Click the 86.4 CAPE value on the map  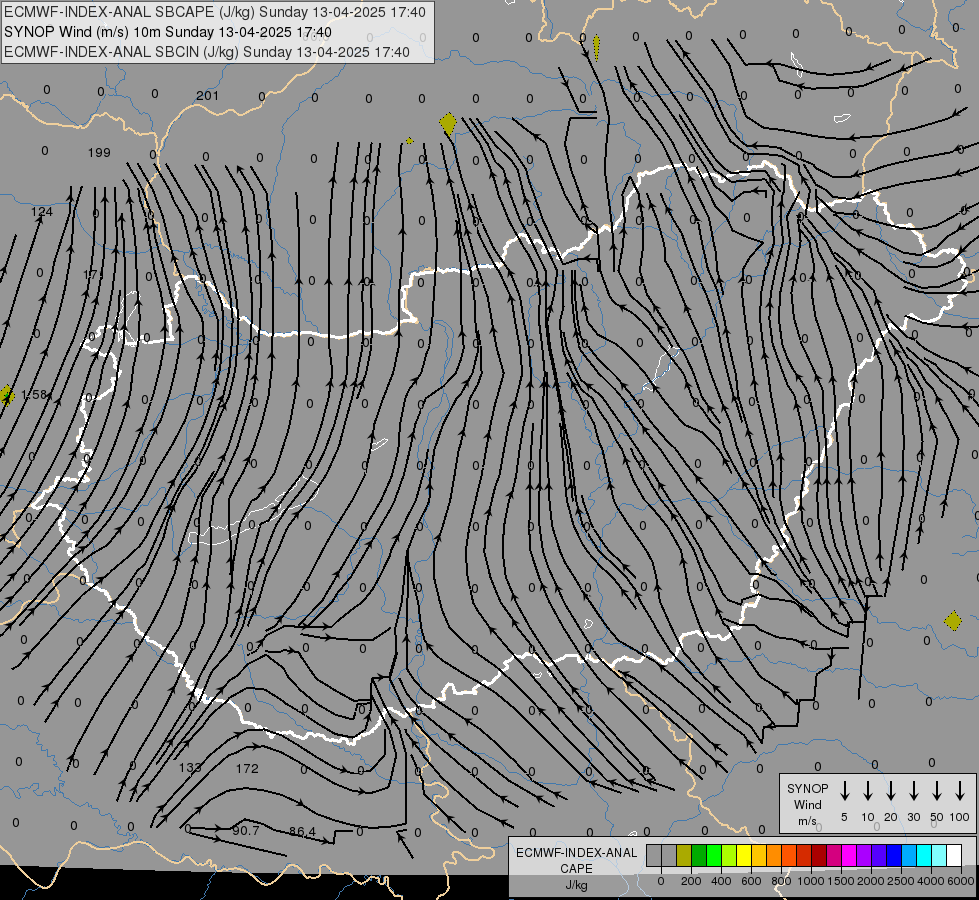point(303,831)
